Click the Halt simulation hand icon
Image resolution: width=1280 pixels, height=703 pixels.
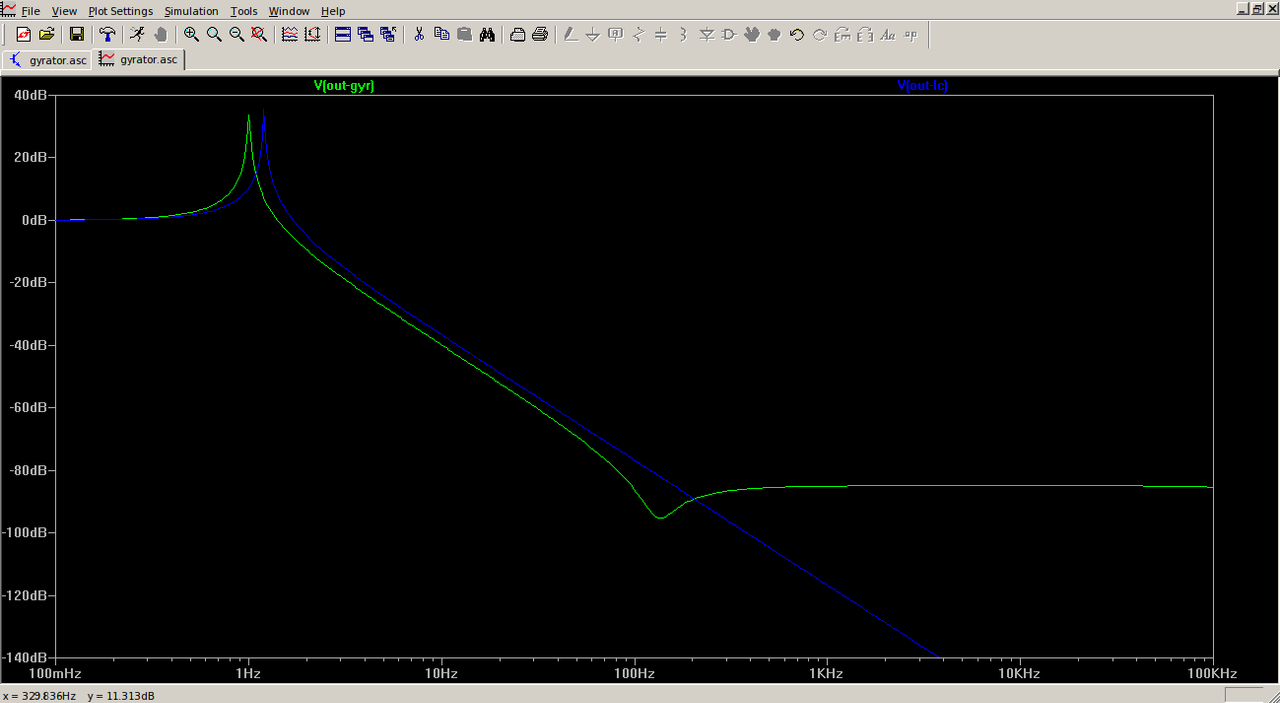[x=160, y=34]
